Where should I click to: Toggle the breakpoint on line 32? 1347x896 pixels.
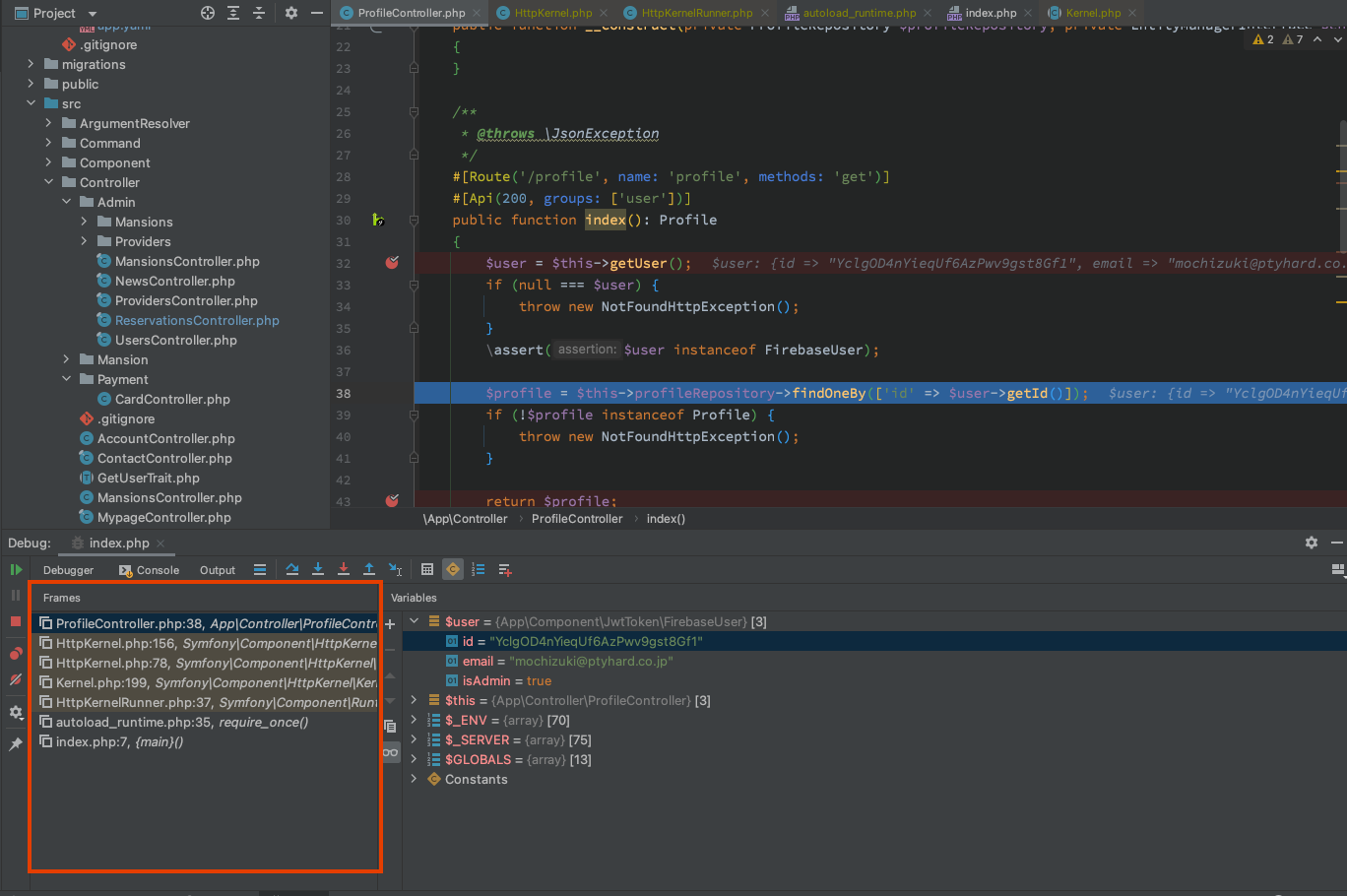[x=392, y=263]
